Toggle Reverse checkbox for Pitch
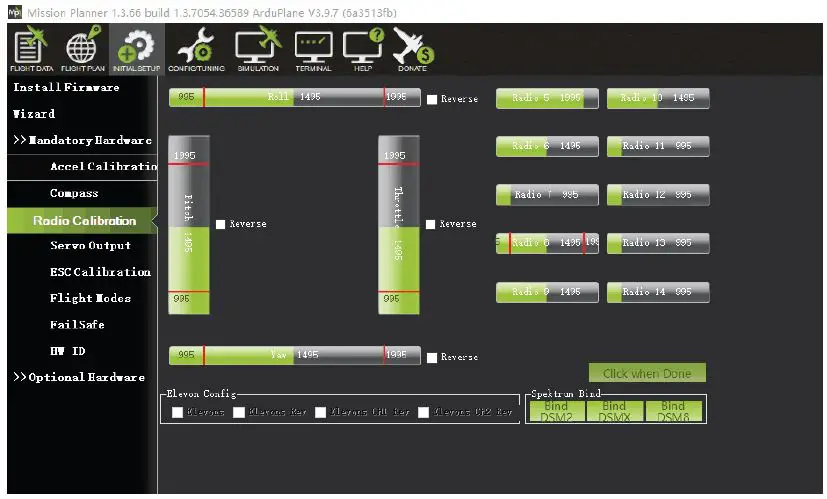 pyautogui.click(x=220, y=224)
